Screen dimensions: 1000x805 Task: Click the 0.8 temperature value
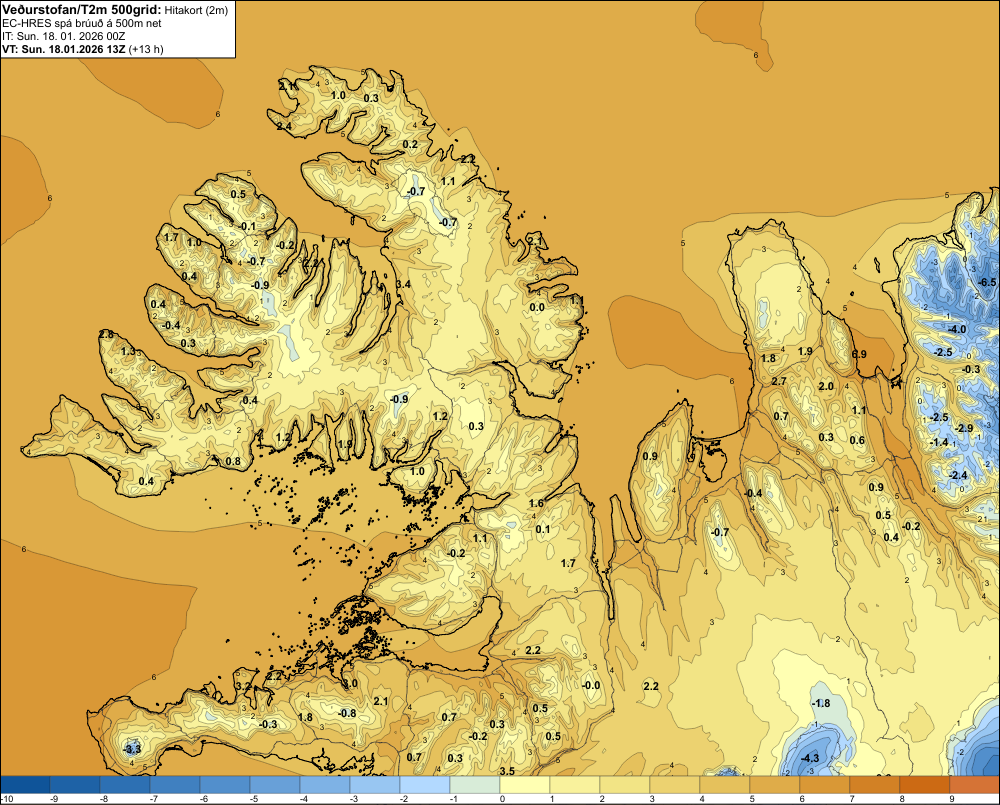[x=233, y=462]
